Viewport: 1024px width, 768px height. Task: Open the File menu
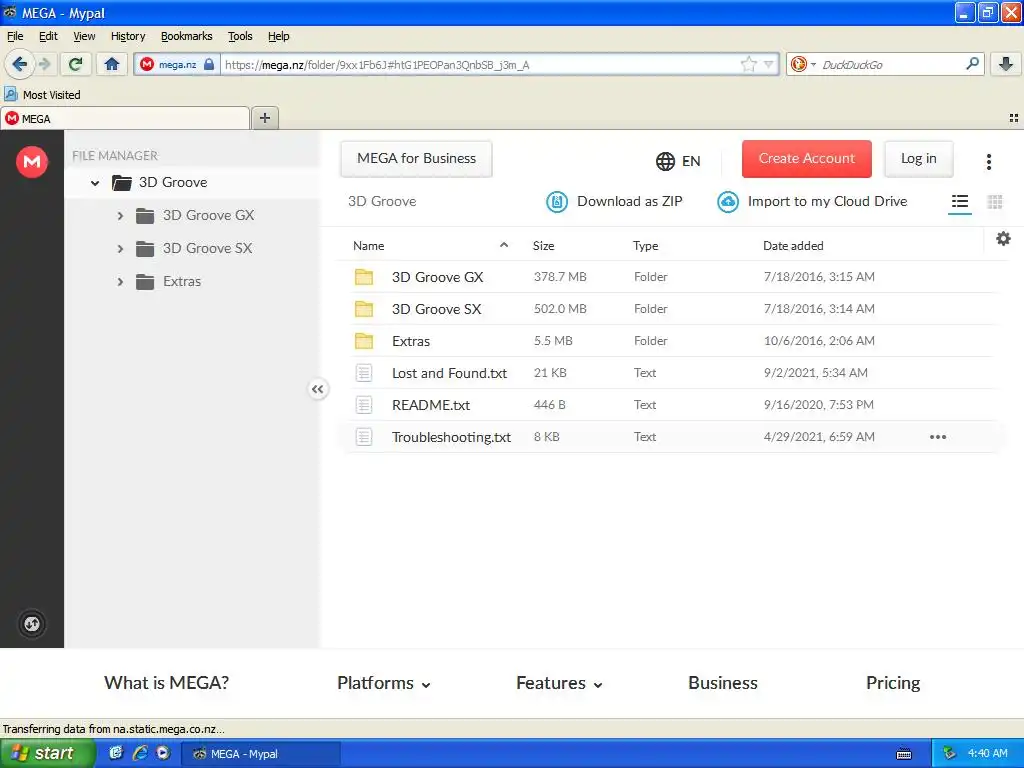pos(15,36)
